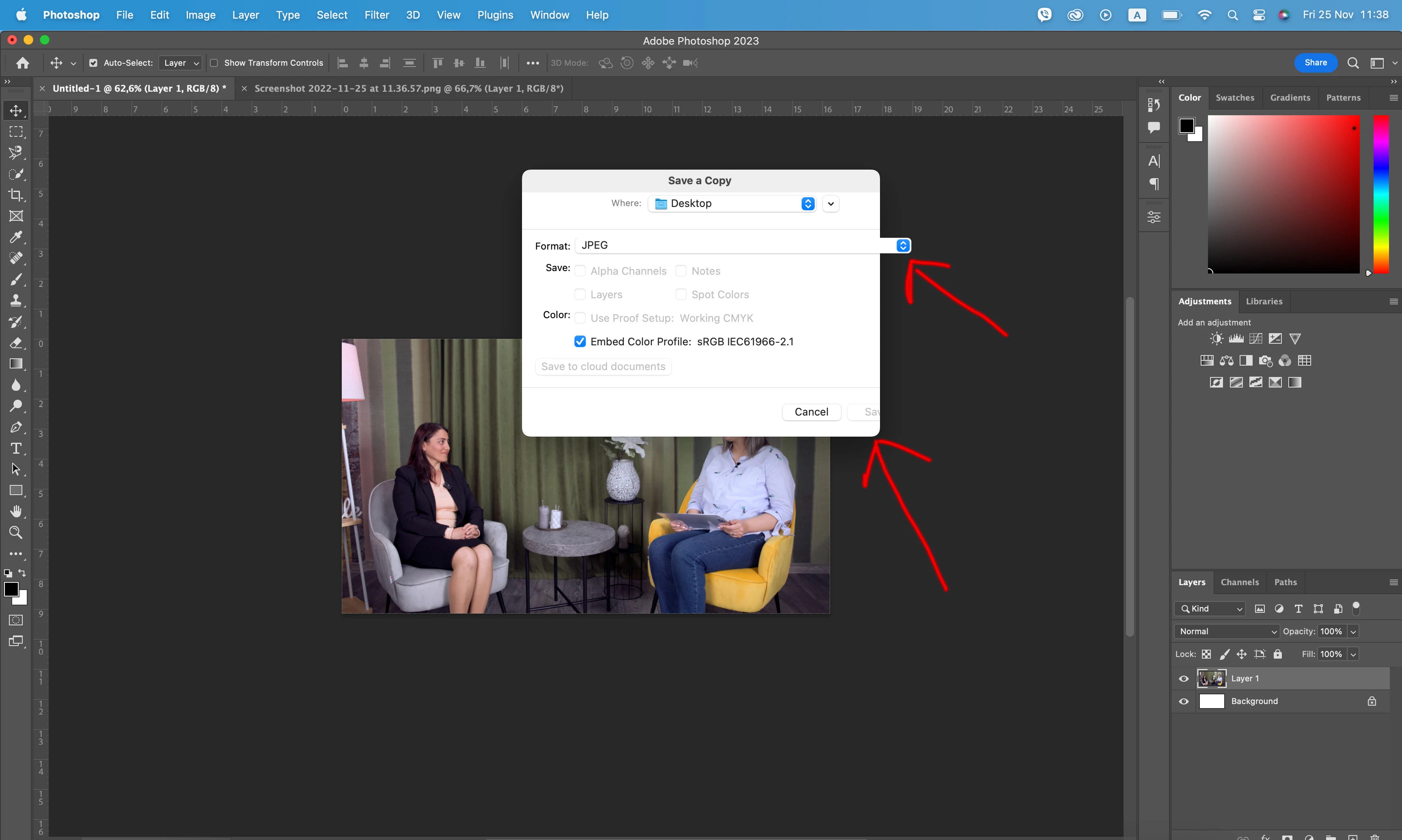Hide the Background layer visibility eye
Screen dimensions: 1402x840
point(1184,701)
